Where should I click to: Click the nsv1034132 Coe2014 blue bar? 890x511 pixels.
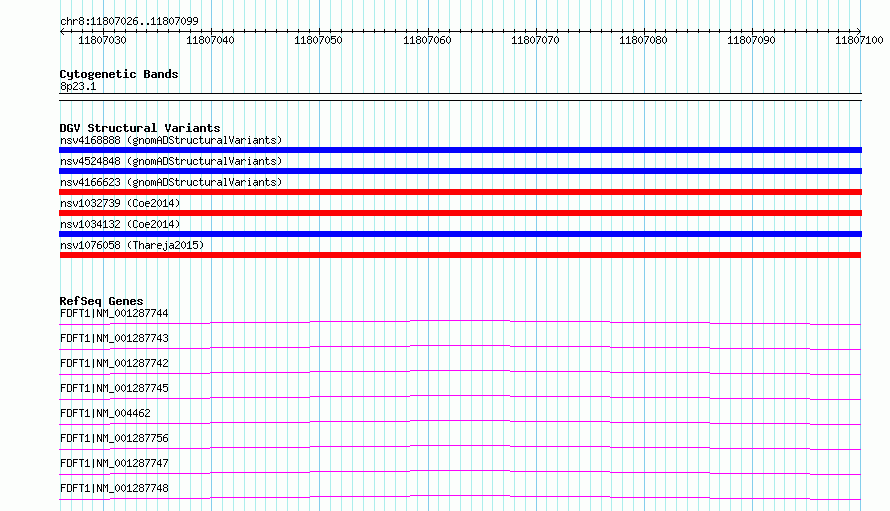(x=460, y=234)
